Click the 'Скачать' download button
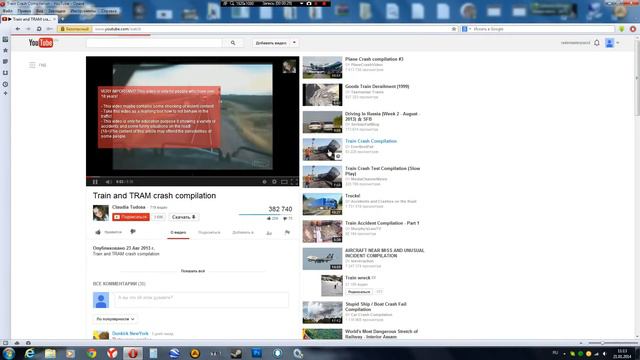 (x=183, y=217)
